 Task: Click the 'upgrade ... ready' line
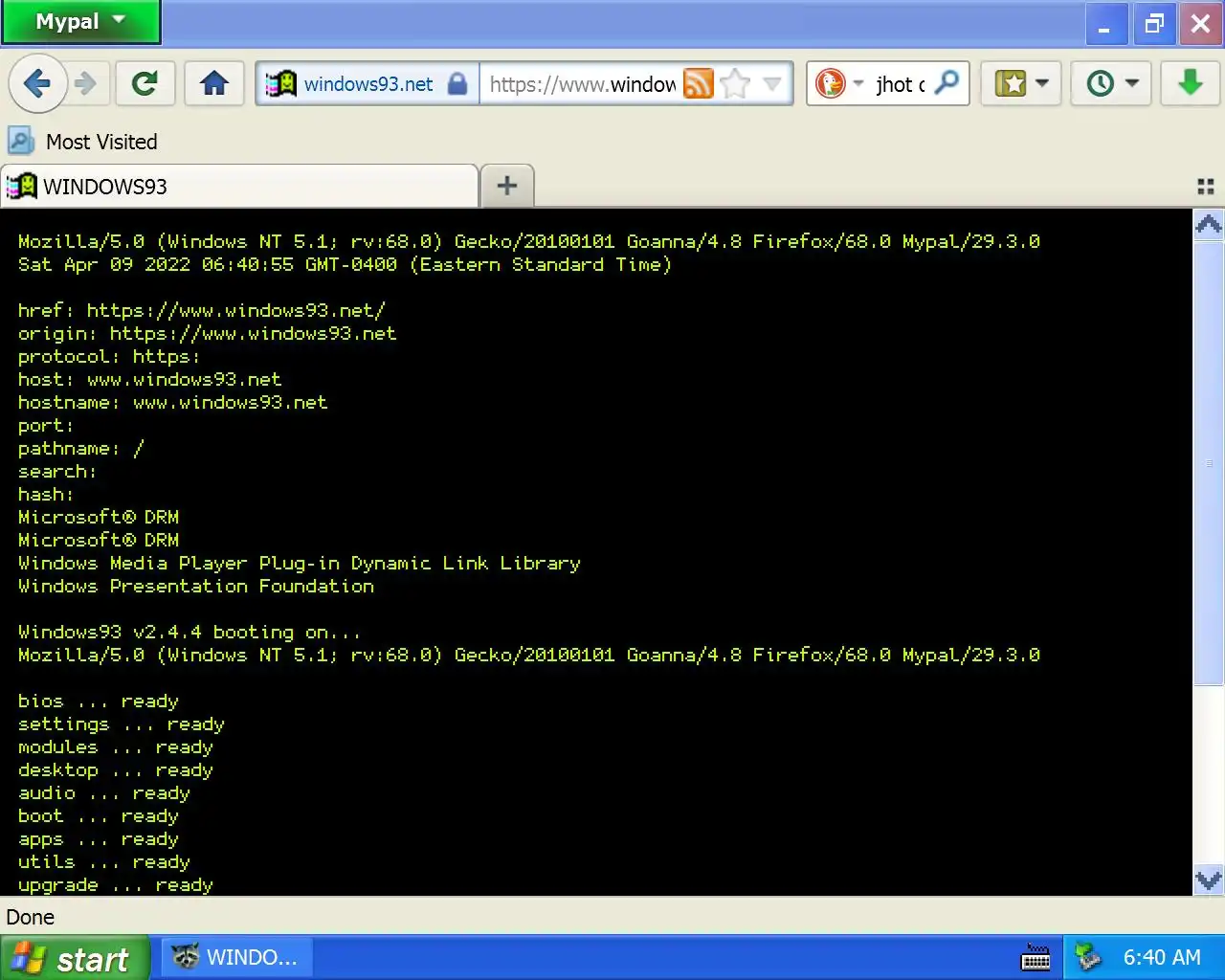[x=116, y=884]
